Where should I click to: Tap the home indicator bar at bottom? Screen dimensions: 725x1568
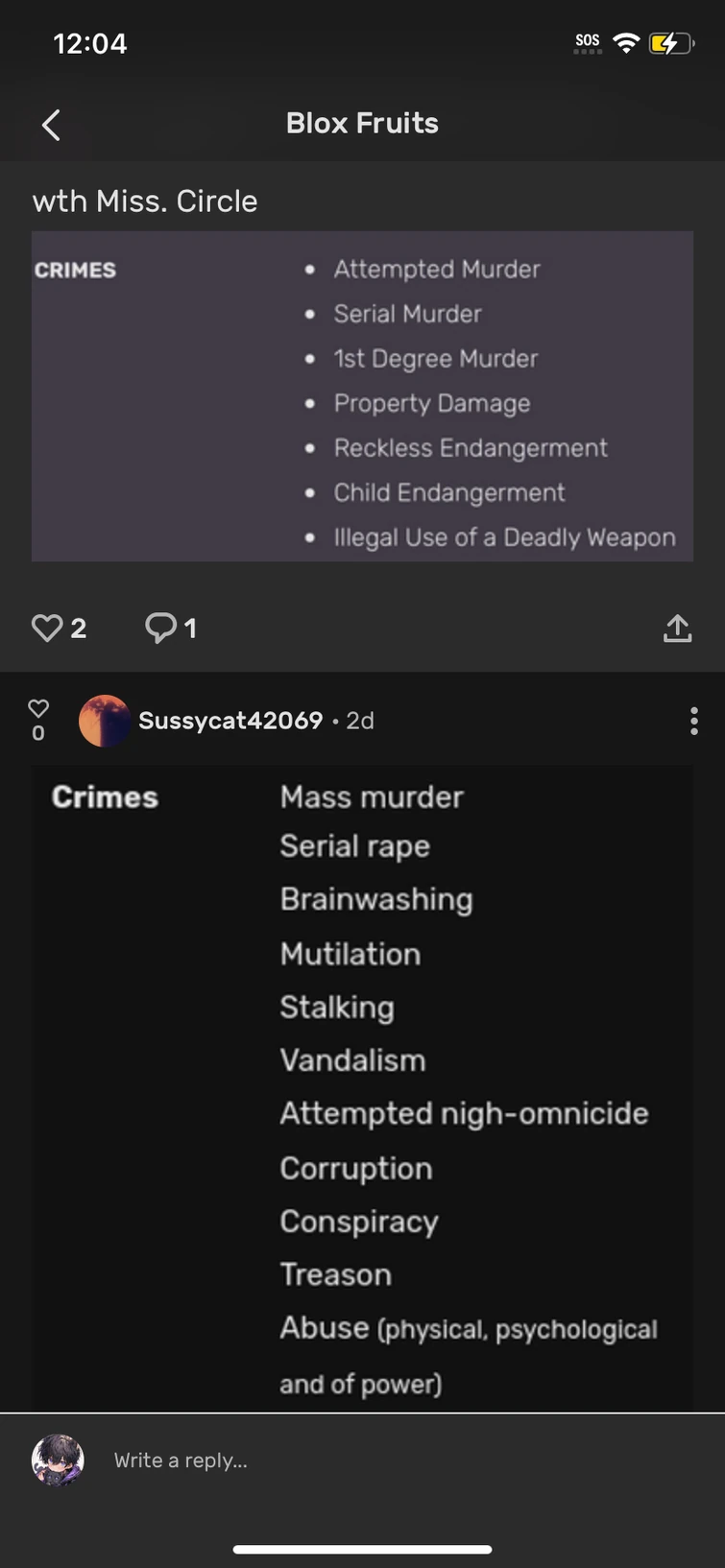tap(362, 1549)
